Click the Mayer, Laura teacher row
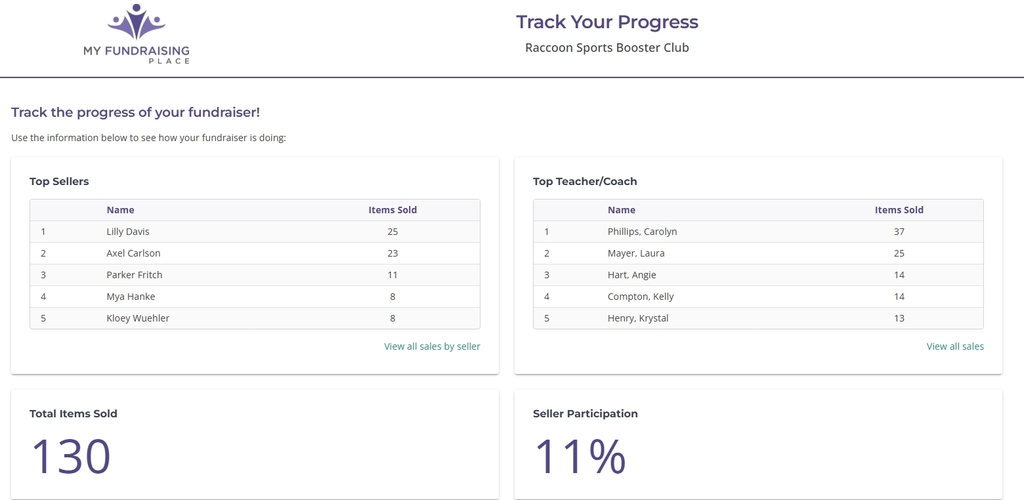 click(x=635, y=254)
